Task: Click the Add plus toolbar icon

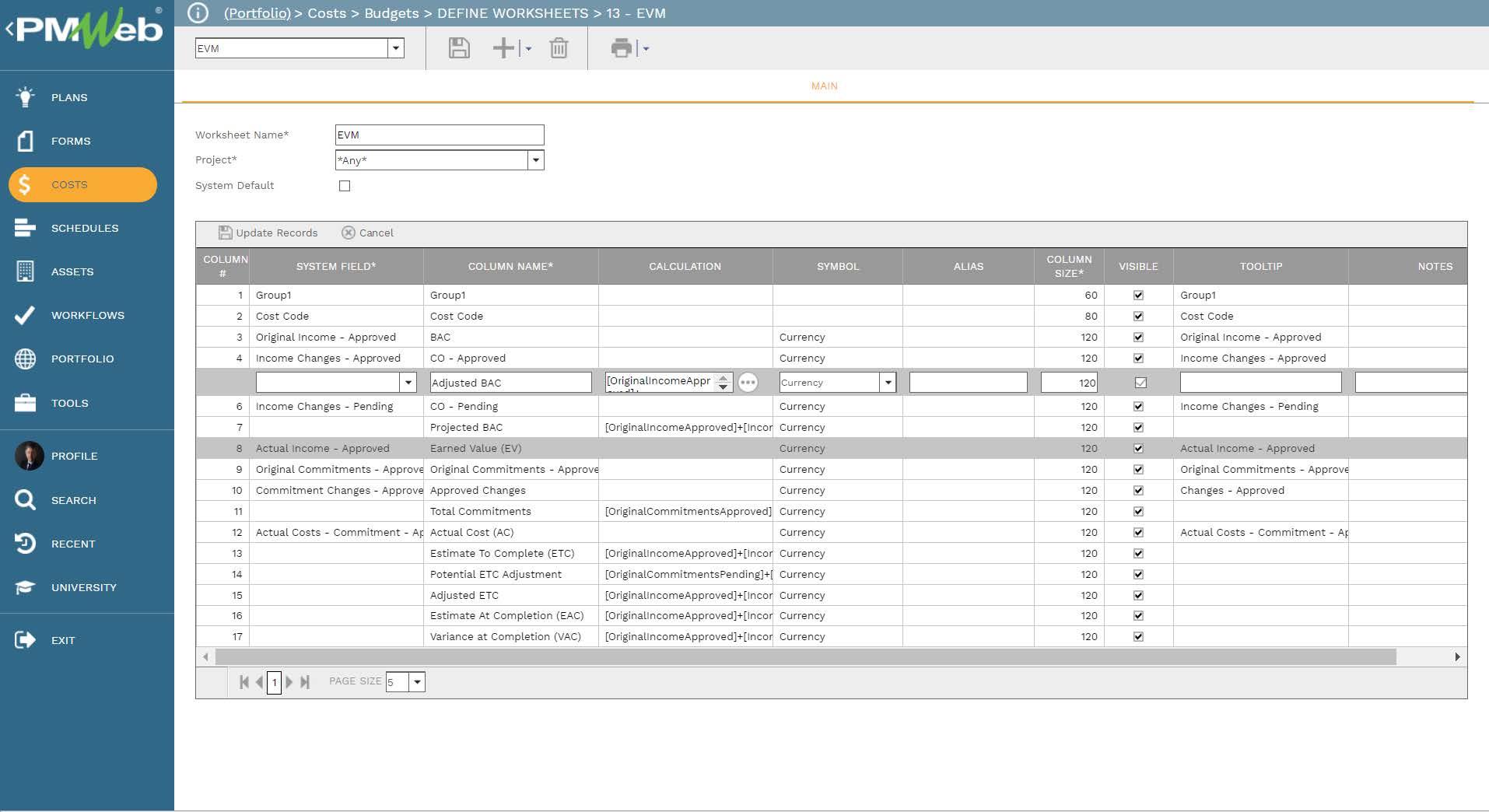Action: [x=503, y=48]
